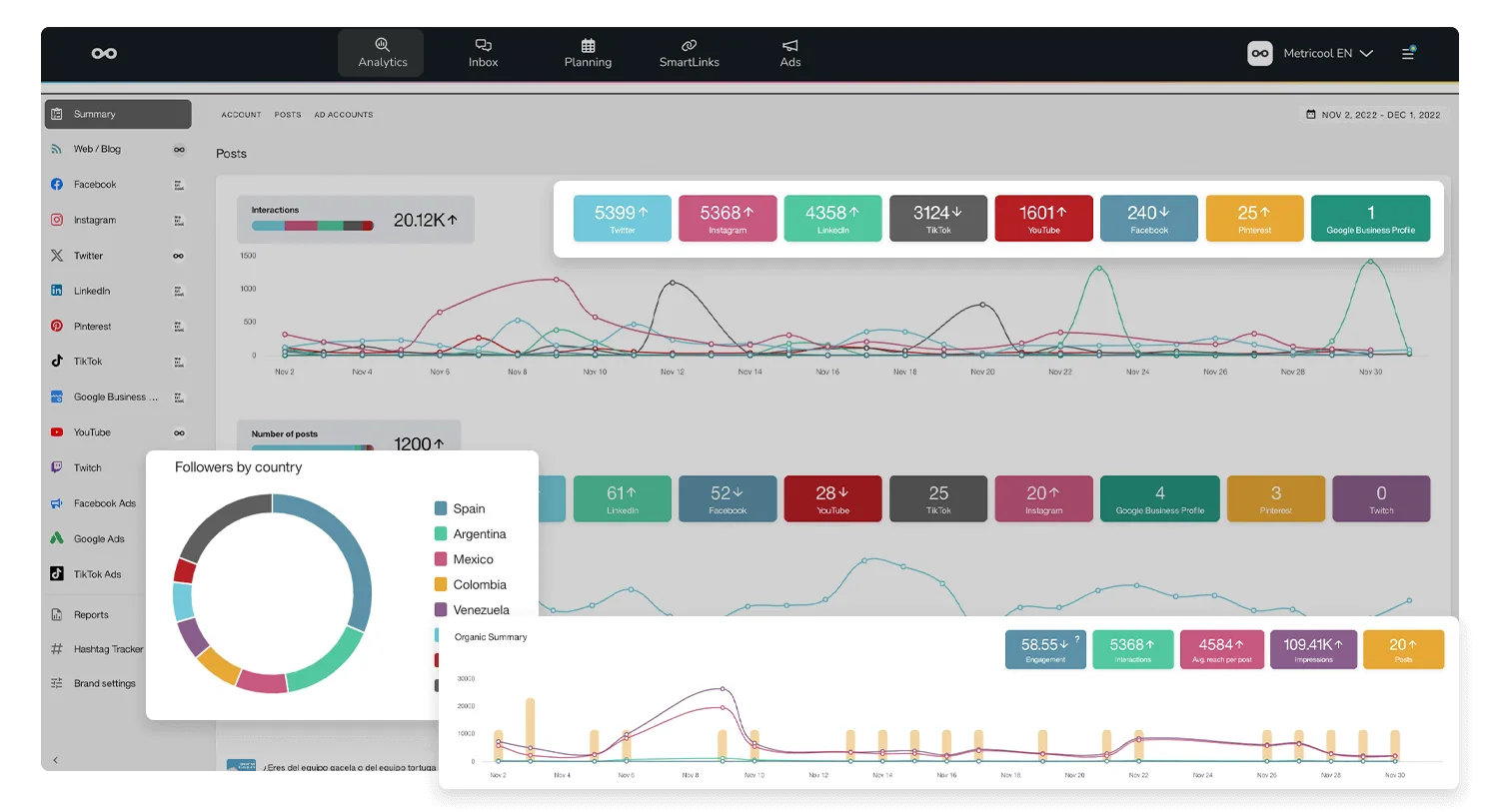Select the 4358 LinkedIn interactions card
The height and width of the screenshot is (812, 1499).
(x=832, y=219)
